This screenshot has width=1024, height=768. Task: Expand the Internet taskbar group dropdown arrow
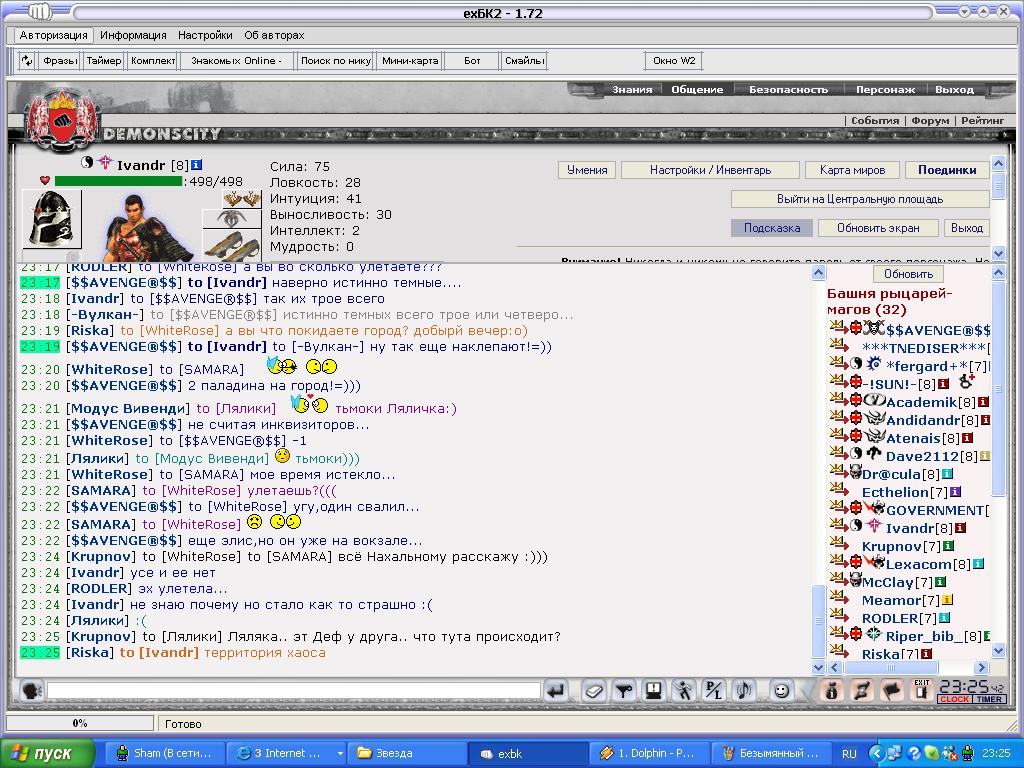340,753
